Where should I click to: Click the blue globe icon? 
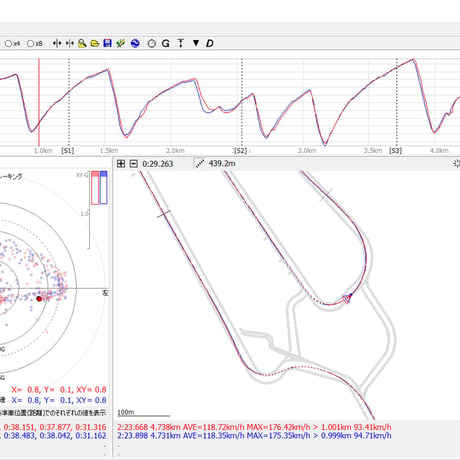pos(135,43)
